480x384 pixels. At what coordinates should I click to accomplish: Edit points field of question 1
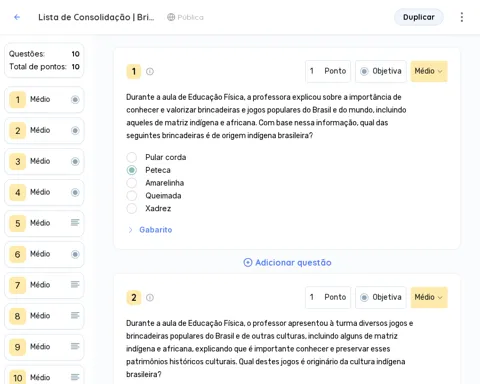(x=328, y=71)
